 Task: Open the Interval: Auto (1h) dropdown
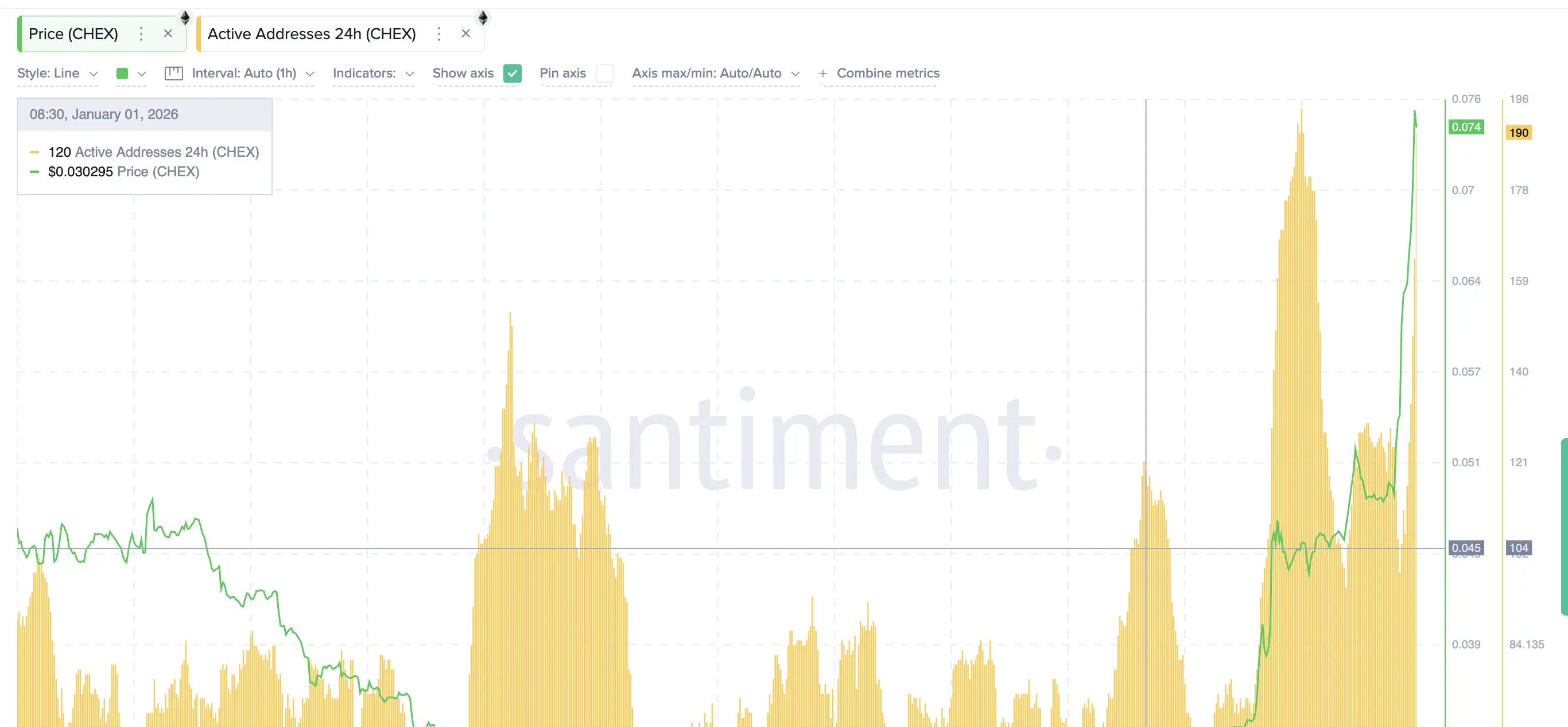point(252,73)
